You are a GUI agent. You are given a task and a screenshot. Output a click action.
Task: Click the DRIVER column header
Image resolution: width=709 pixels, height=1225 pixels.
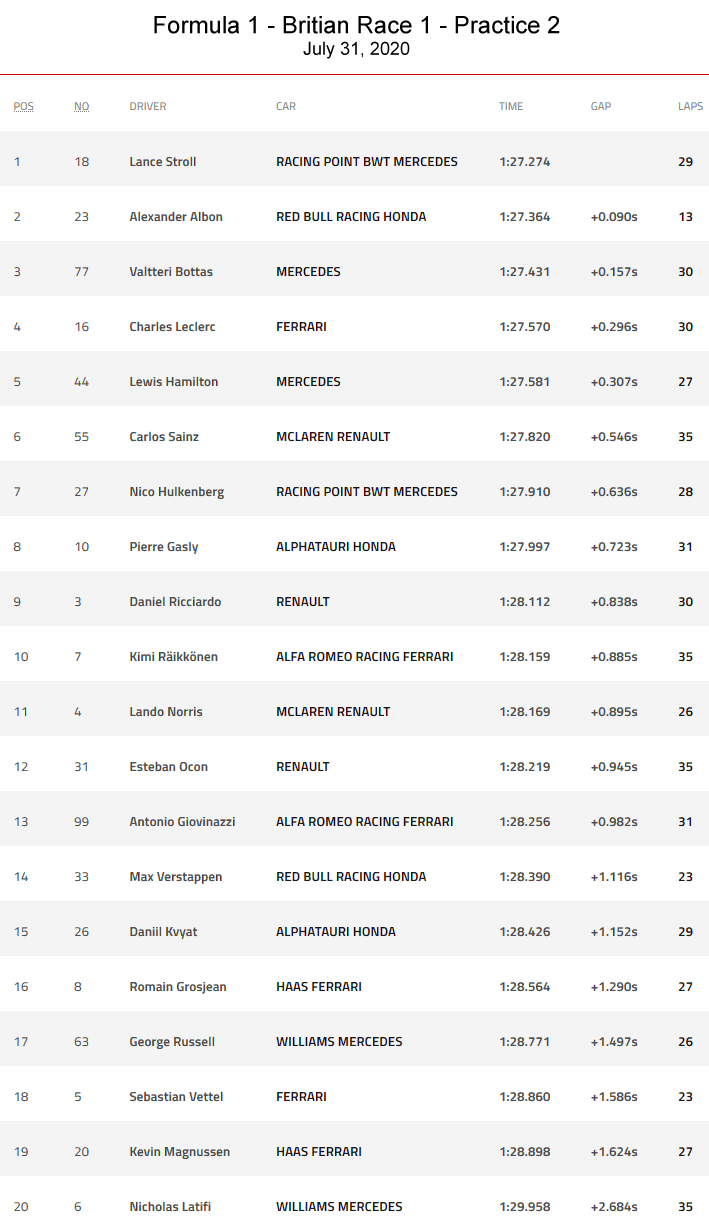point(148,106)
